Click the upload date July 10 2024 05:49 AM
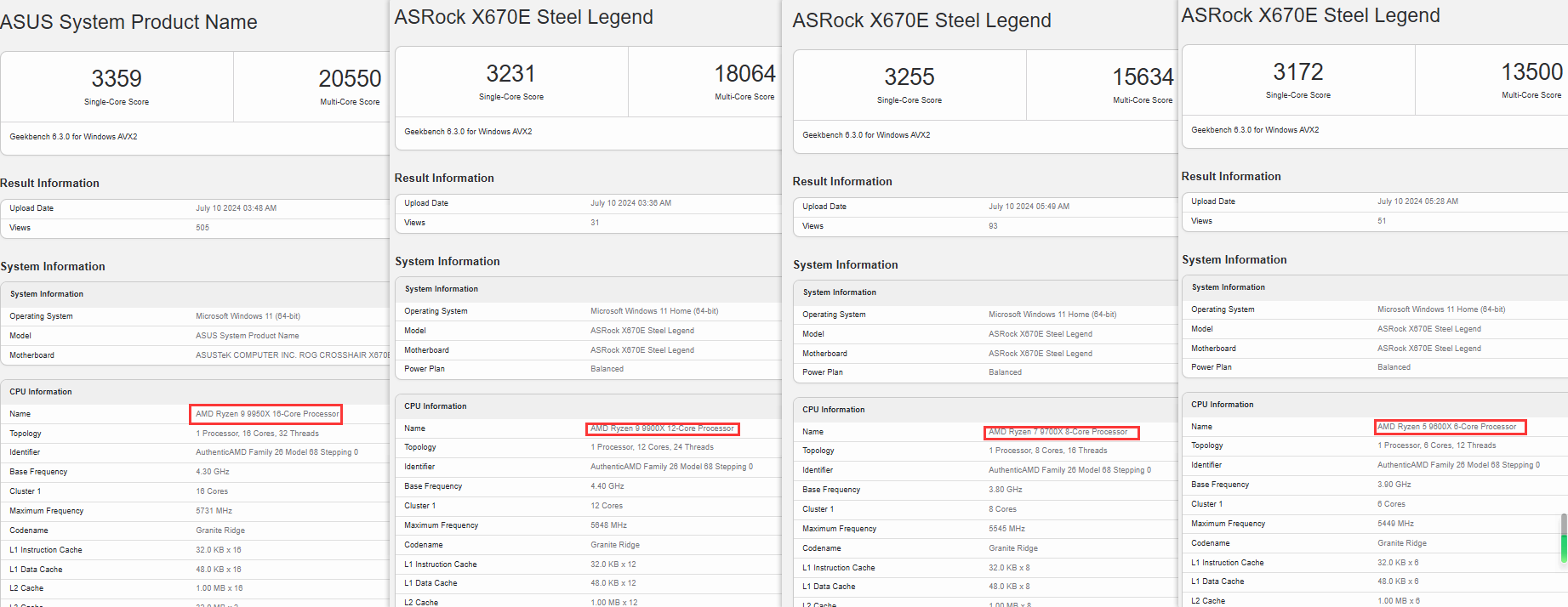 coord(1029,207)
